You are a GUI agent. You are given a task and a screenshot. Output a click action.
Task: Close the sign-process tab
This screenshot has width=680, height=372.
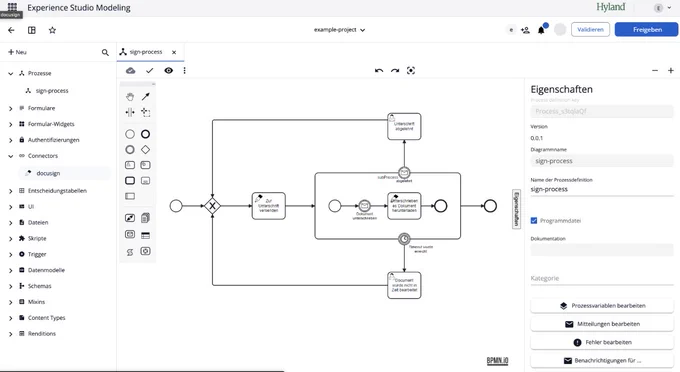(174, 52)
